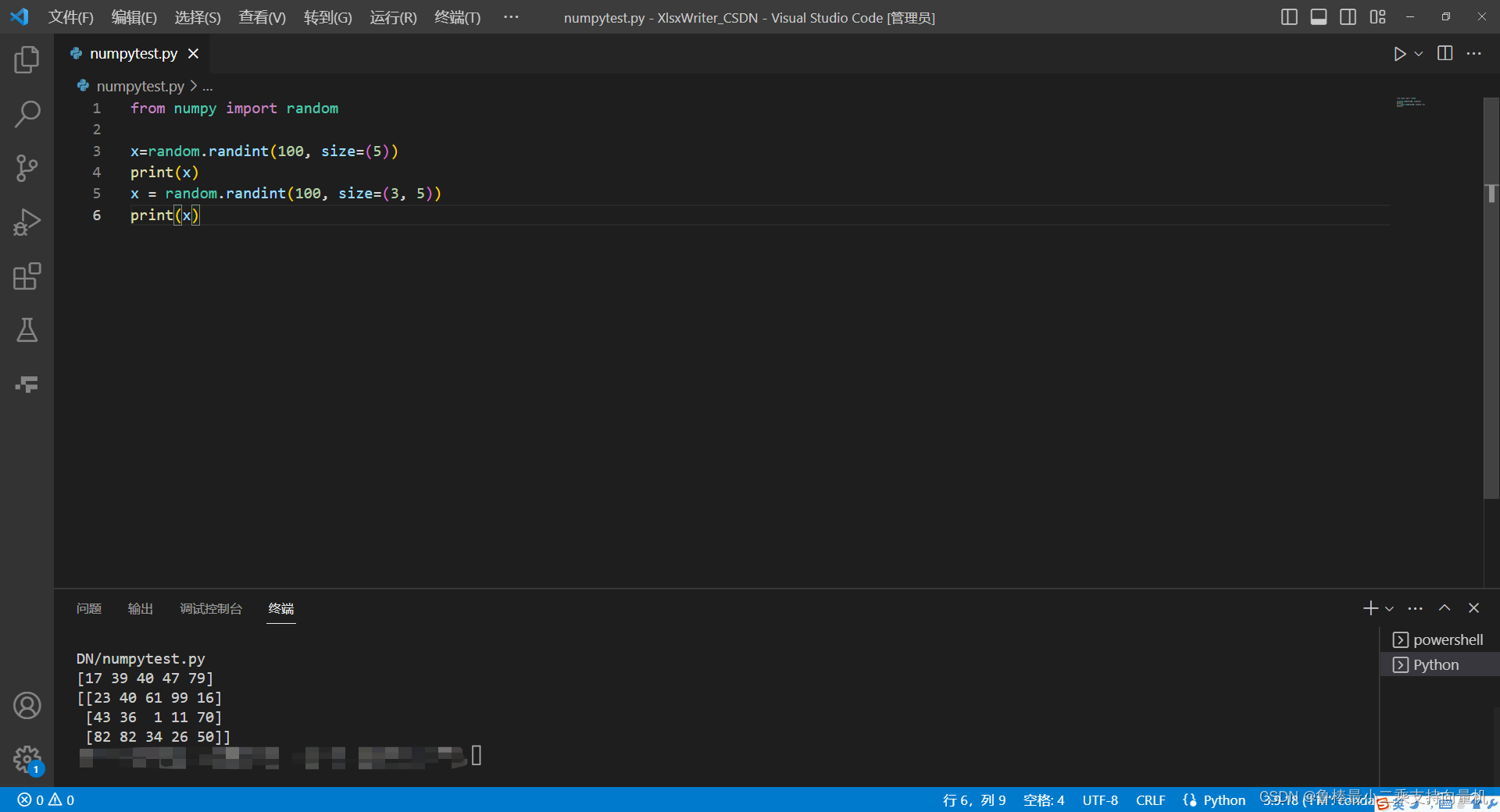Open the 查看(V) menu
The width and height of the screenshot is (1500, 812).
[262, 17]
